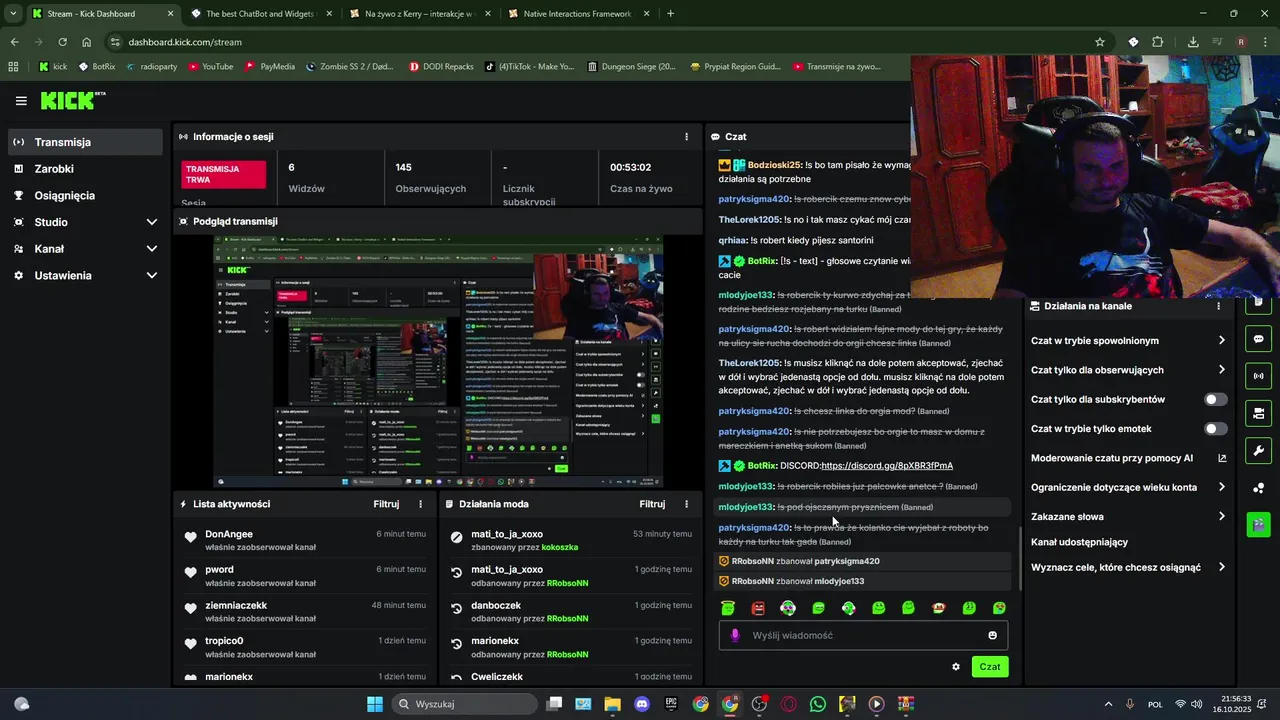Click heart icon beside DonAngee
The height and width of the screenshot is (720, 1280).
[190, 537]
